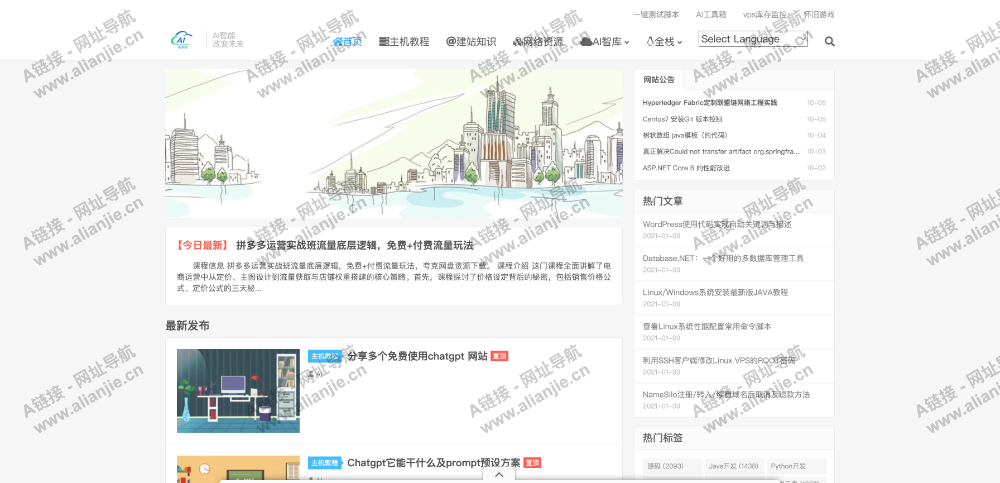Open the Select Language dropdown

[753, 40]
